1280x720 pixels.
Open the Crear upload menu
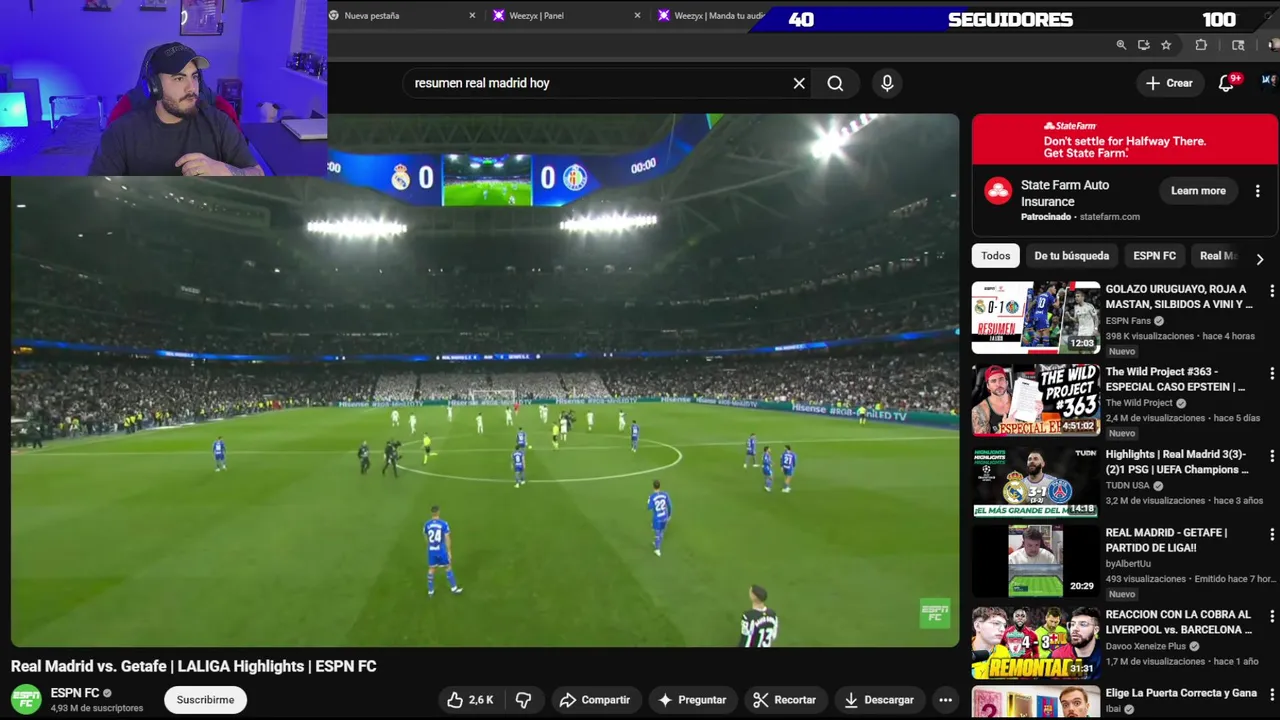[x=1169, y=83]
